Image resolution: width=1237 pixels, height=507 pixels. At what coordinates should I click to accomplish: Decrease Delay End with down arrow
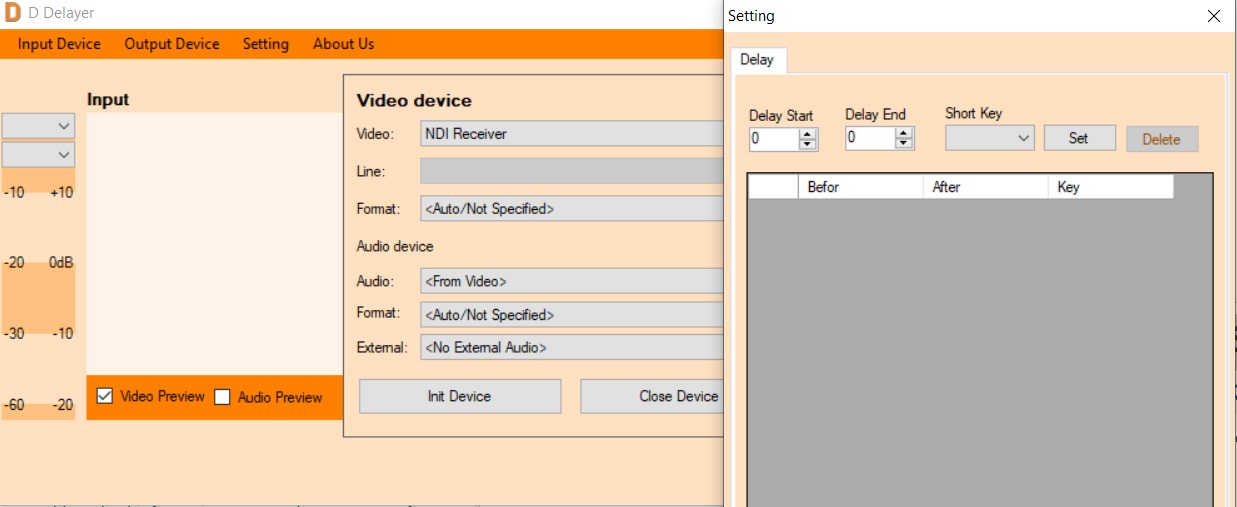click(x=904, y=144)
